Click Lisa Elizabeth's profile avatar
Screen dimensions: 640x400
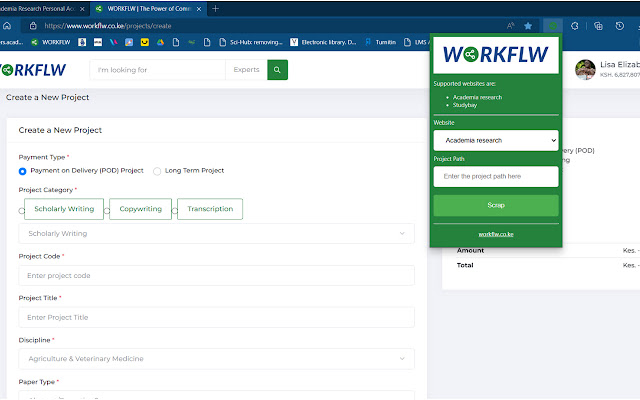pos(585,69)
